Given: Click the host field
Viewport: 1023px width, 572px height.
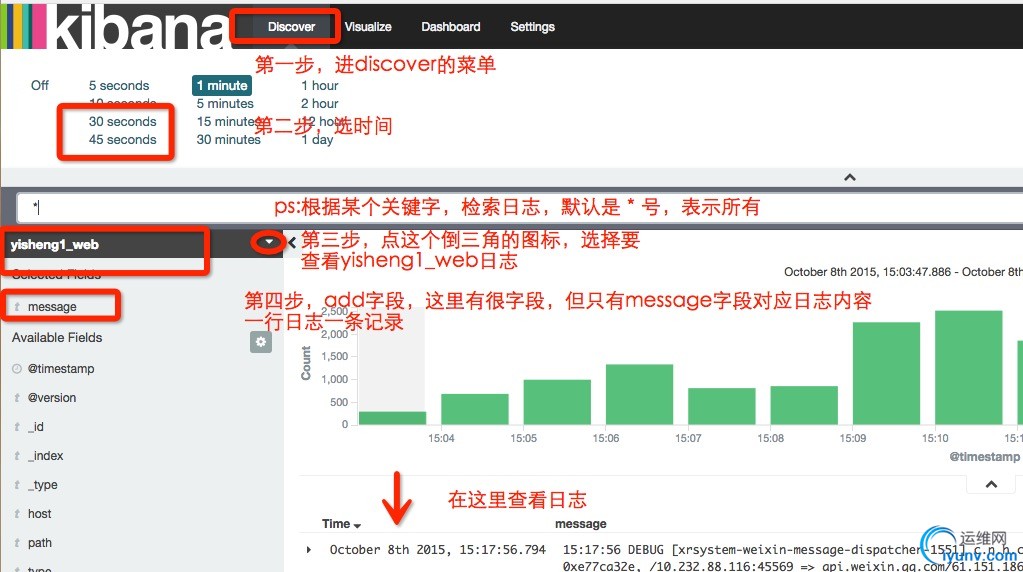Looking at the screenshot, I should (39, 514).
